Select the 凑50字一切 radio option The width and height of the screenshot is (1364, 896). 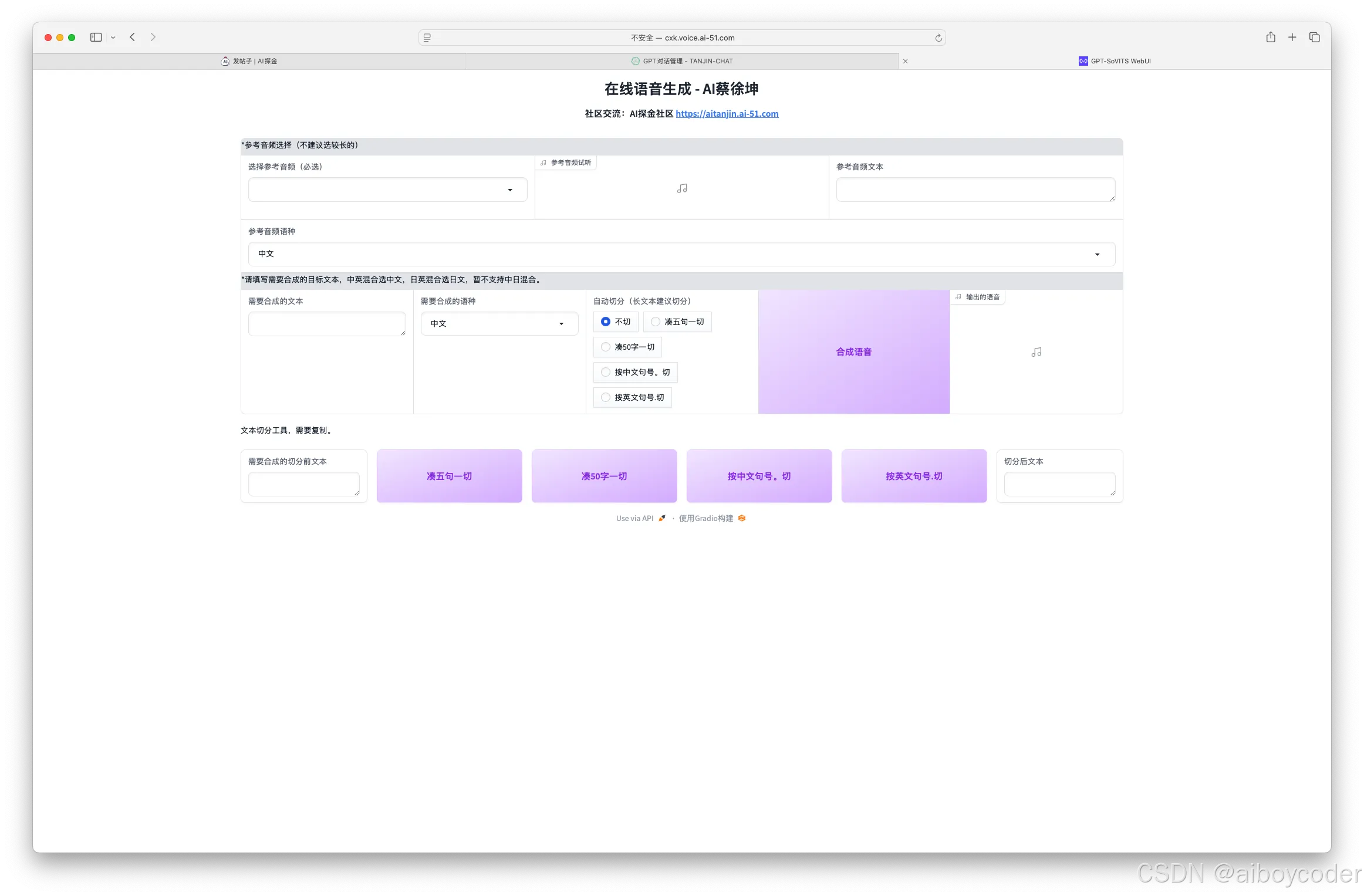pos(606,347)
